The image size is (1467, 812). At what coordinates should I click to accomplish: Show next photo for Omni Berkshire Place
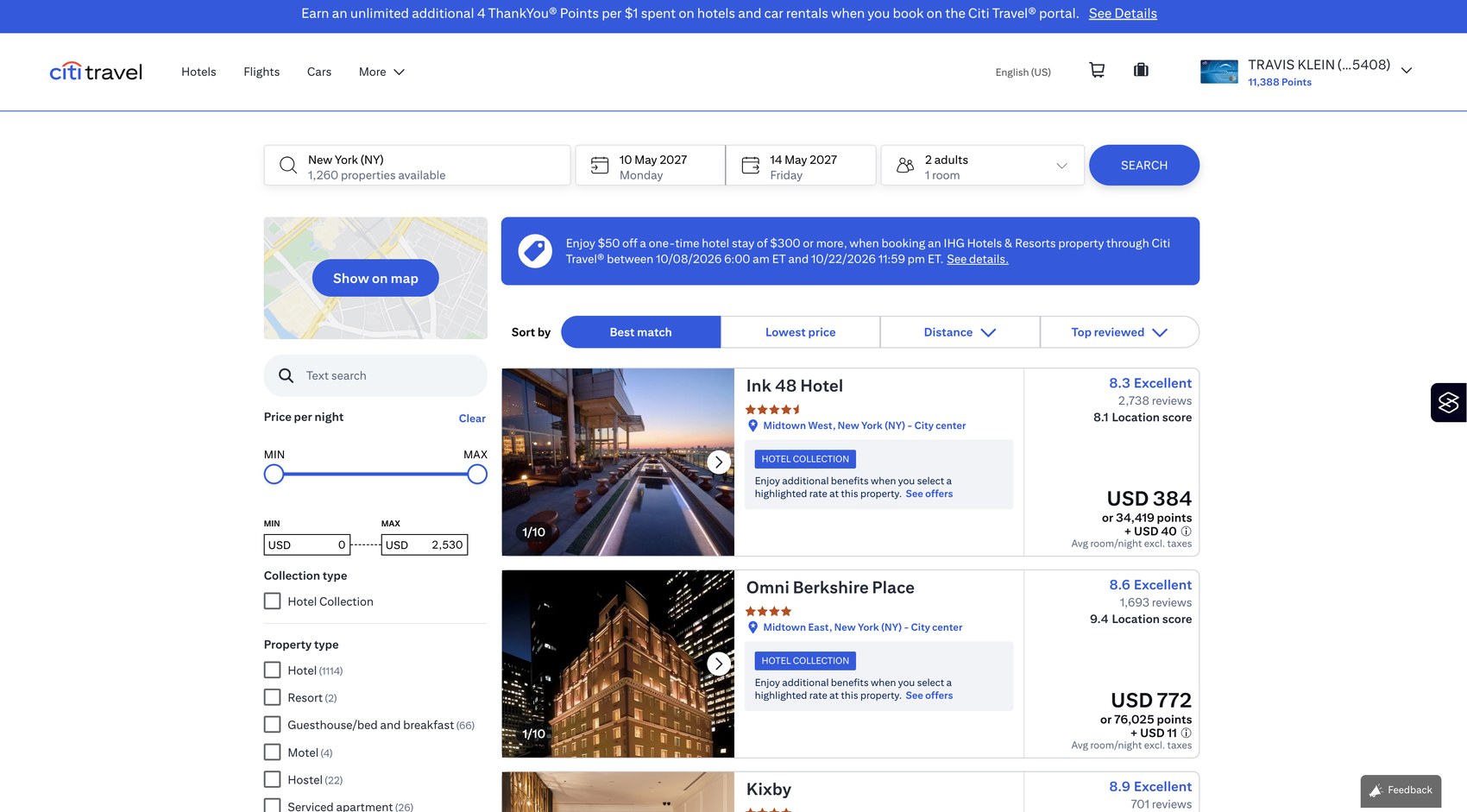pos(718,664)
